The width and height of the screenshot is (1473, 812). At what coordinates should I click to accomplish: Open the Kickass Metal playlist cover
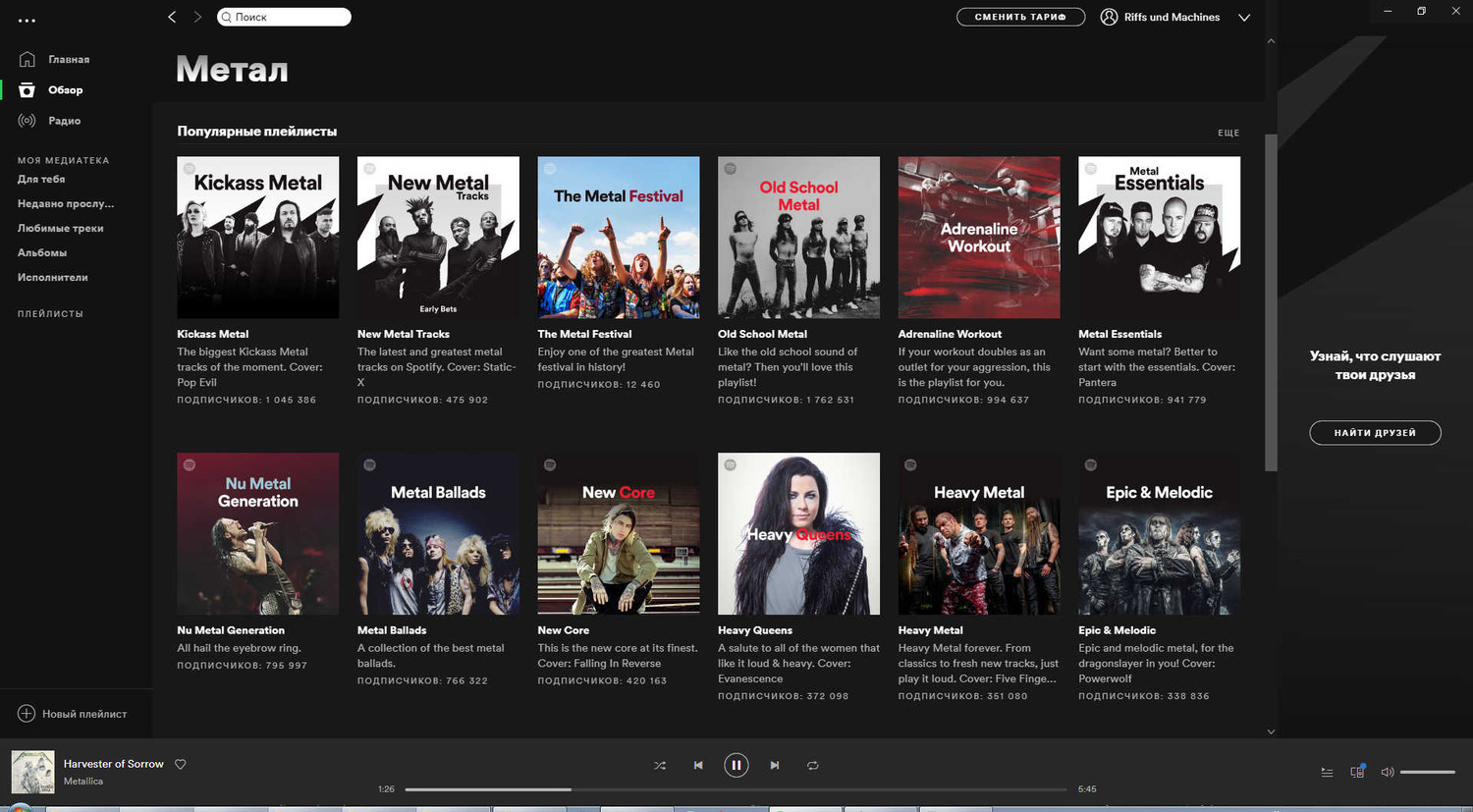pos(257,237)
